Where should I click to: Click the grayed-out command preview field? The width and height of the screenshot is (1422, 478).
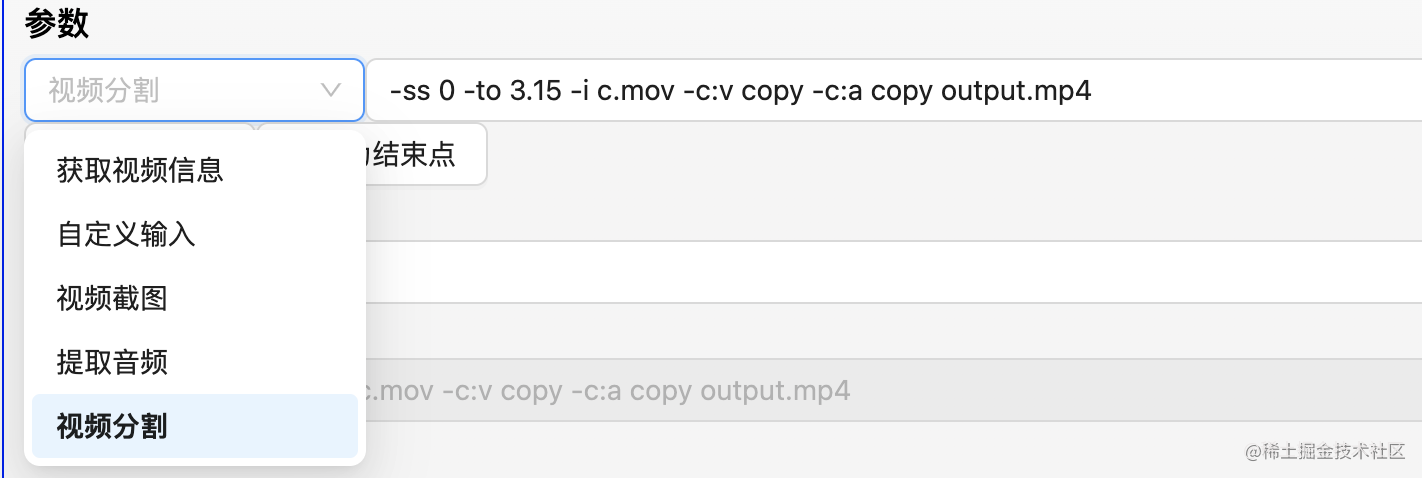(894, 390)
